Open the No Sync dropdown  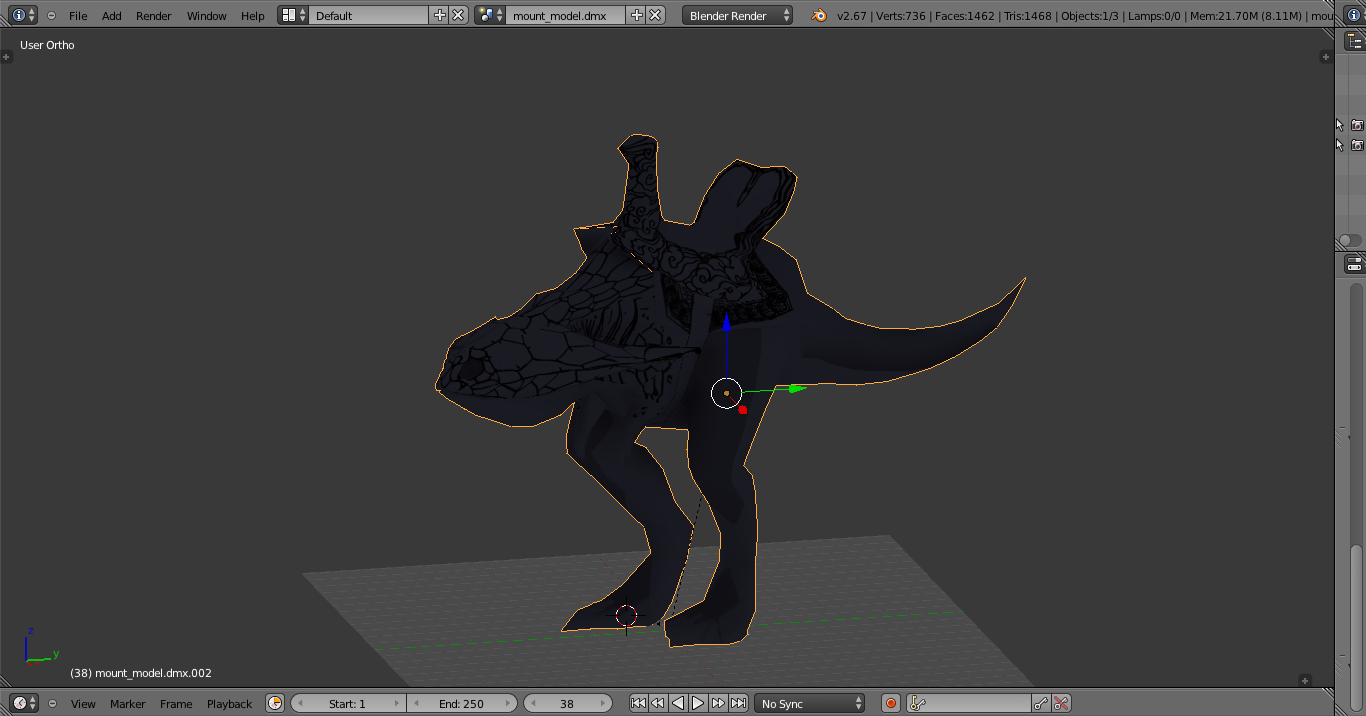point(810,703)
